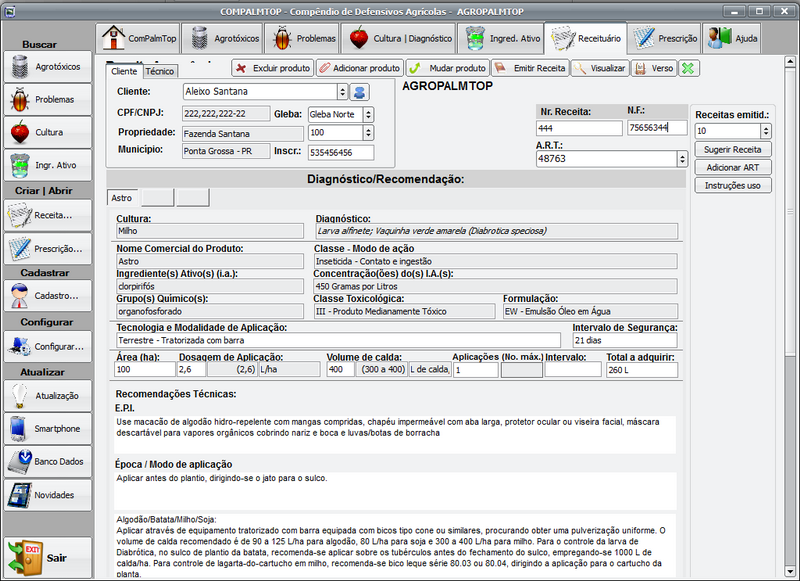The width and height of the screenshot is (800, 581).
Task: Click Verso toolbar button
Action: (654, 68)
